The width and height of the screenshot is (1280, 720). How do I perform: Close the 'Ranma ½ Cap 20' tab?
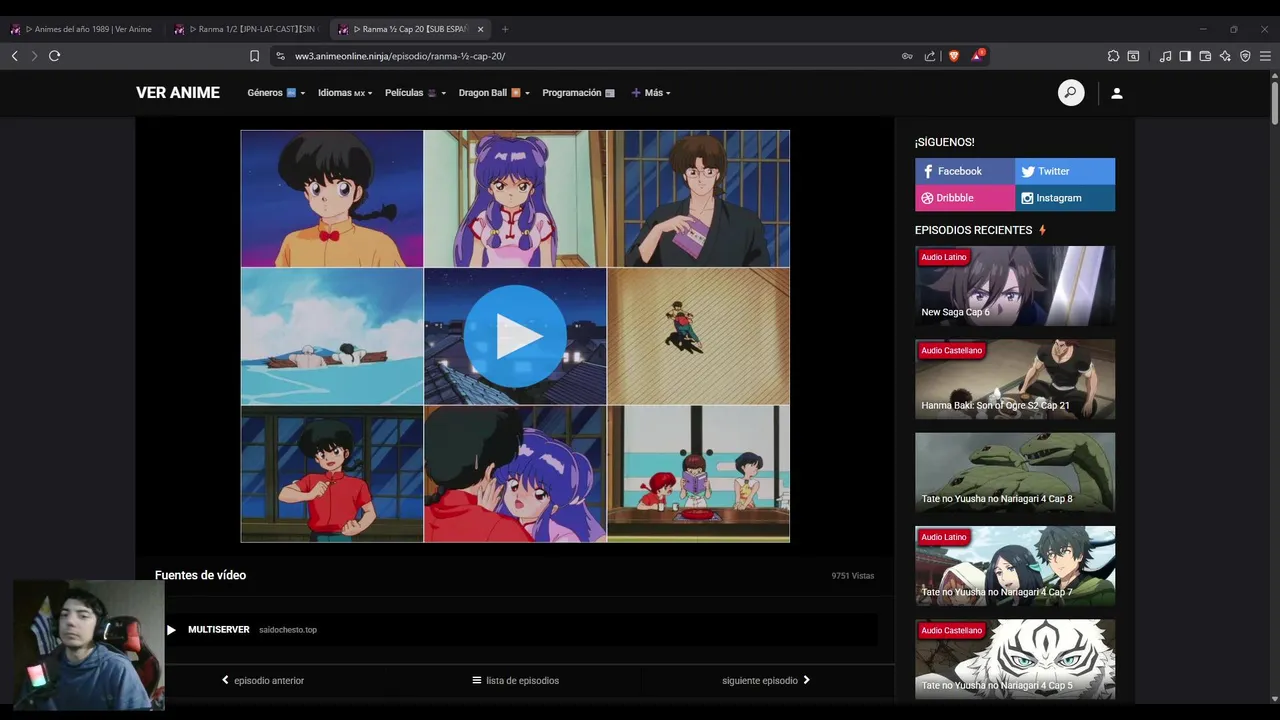pyautogui.click(x=481, y=29)
